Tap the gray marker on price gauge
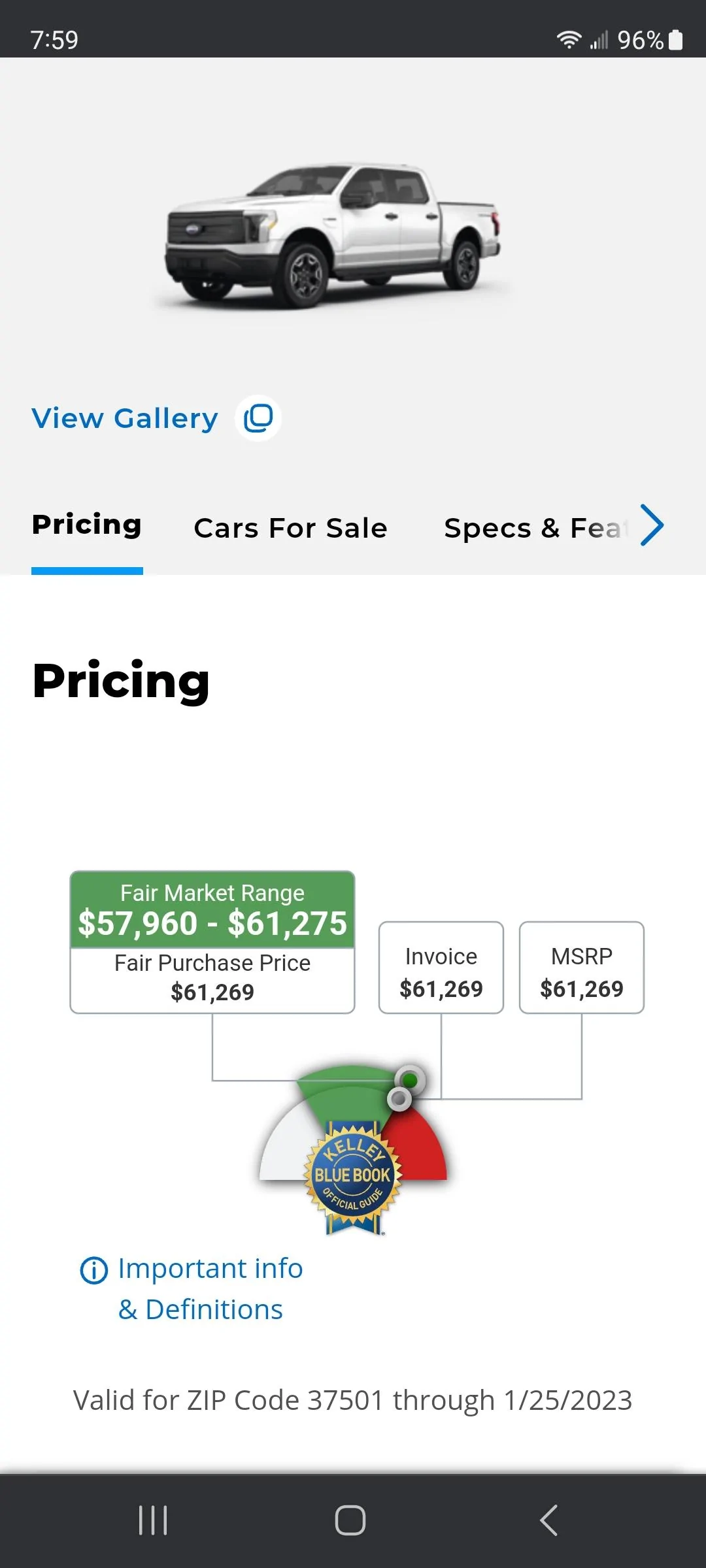 399,1099
